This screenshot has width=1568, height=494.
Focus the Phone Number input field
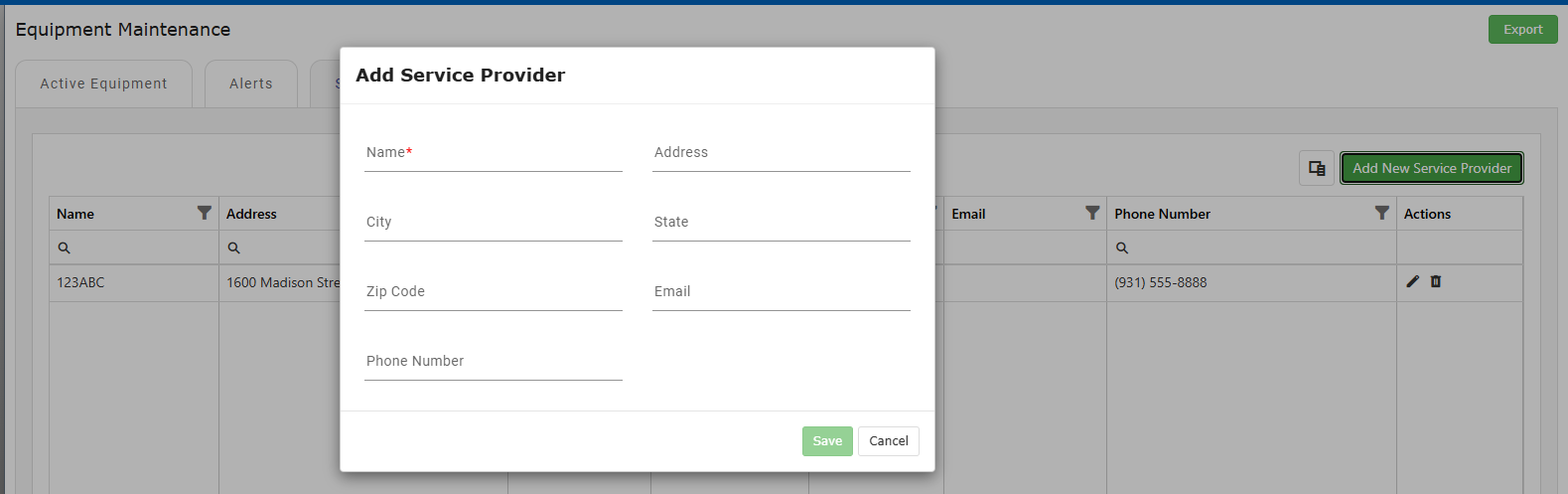pyautogui.click(x=494, y=362)
